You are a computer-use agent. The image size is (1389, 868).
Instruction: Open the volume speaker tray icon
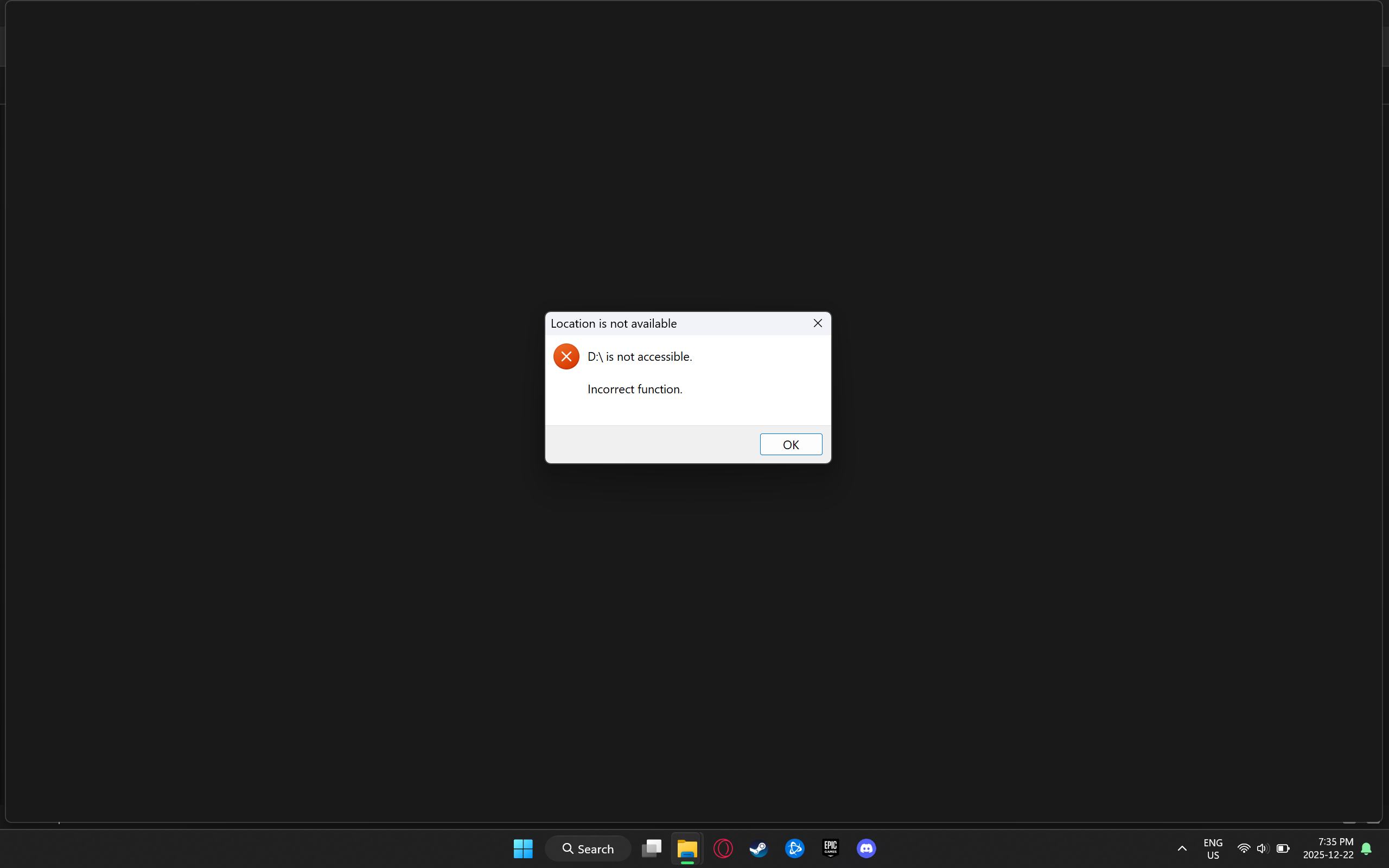coord(1262,848)
